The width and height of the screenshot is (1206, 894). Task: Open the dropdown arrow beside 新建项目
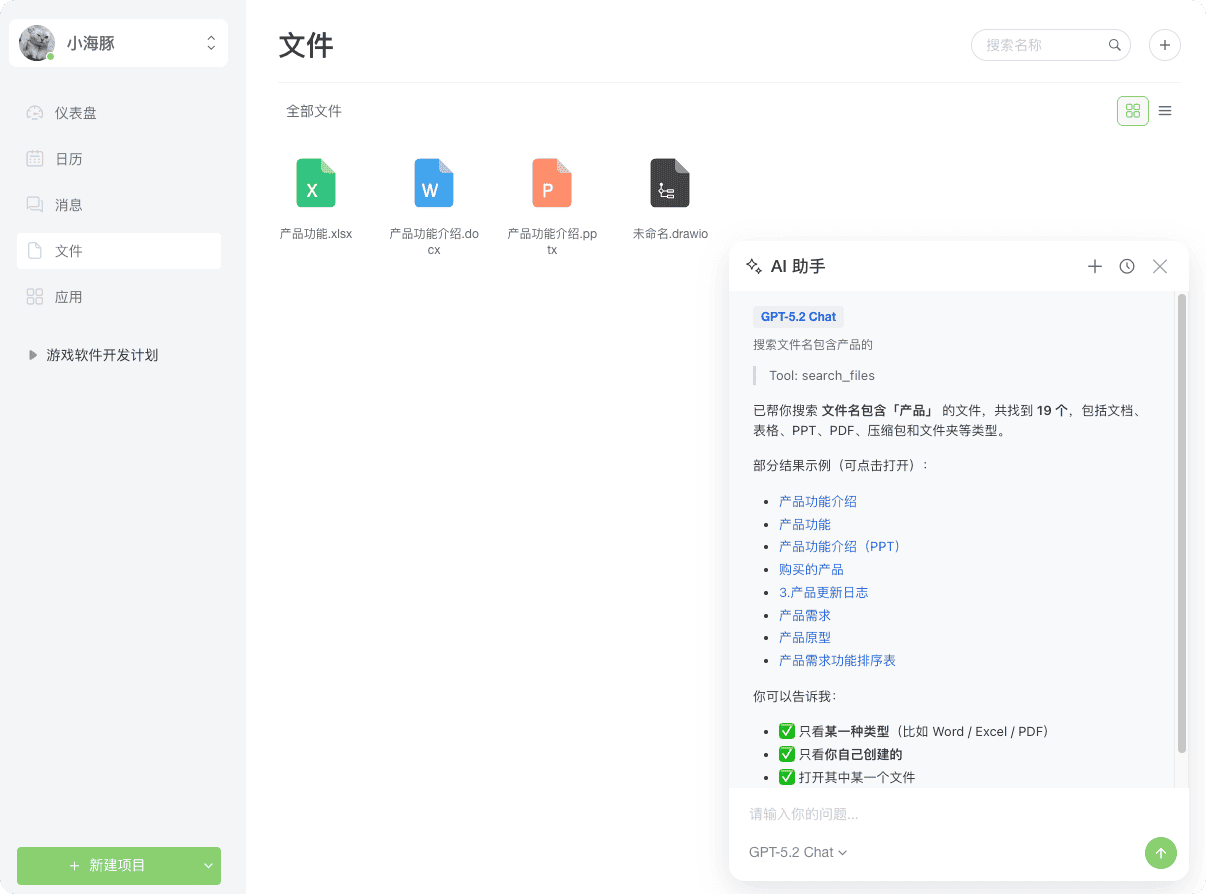tap(209, 865)
